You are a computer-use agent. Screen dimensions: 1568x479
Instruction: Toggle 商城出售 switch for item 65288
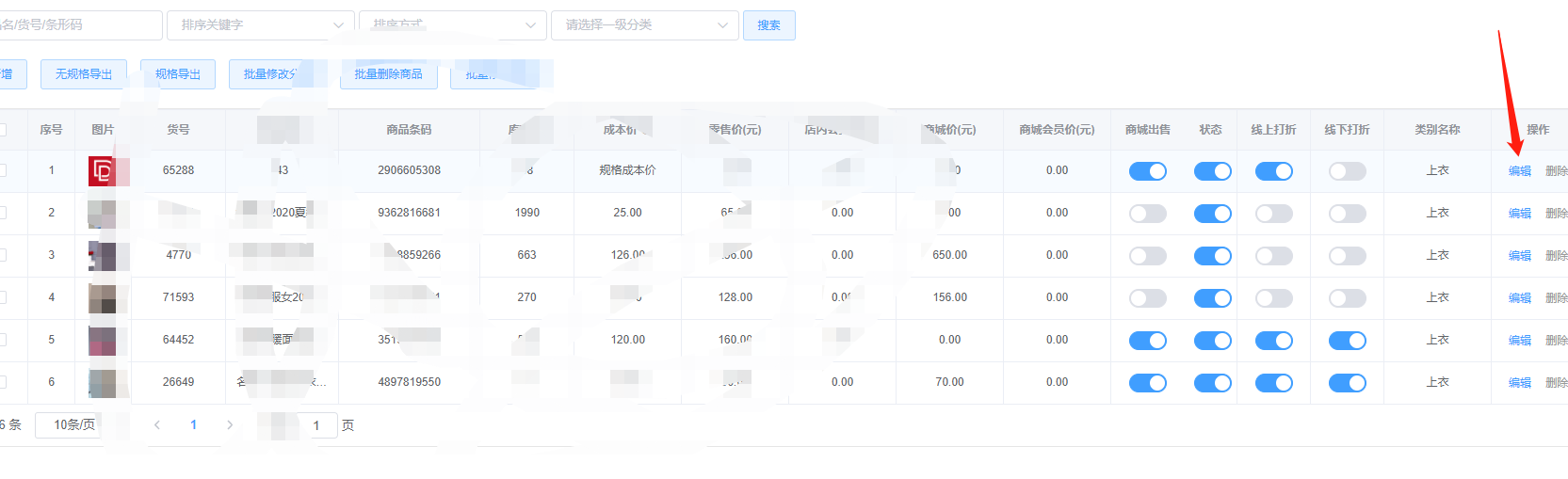(x=1147, y=171)
